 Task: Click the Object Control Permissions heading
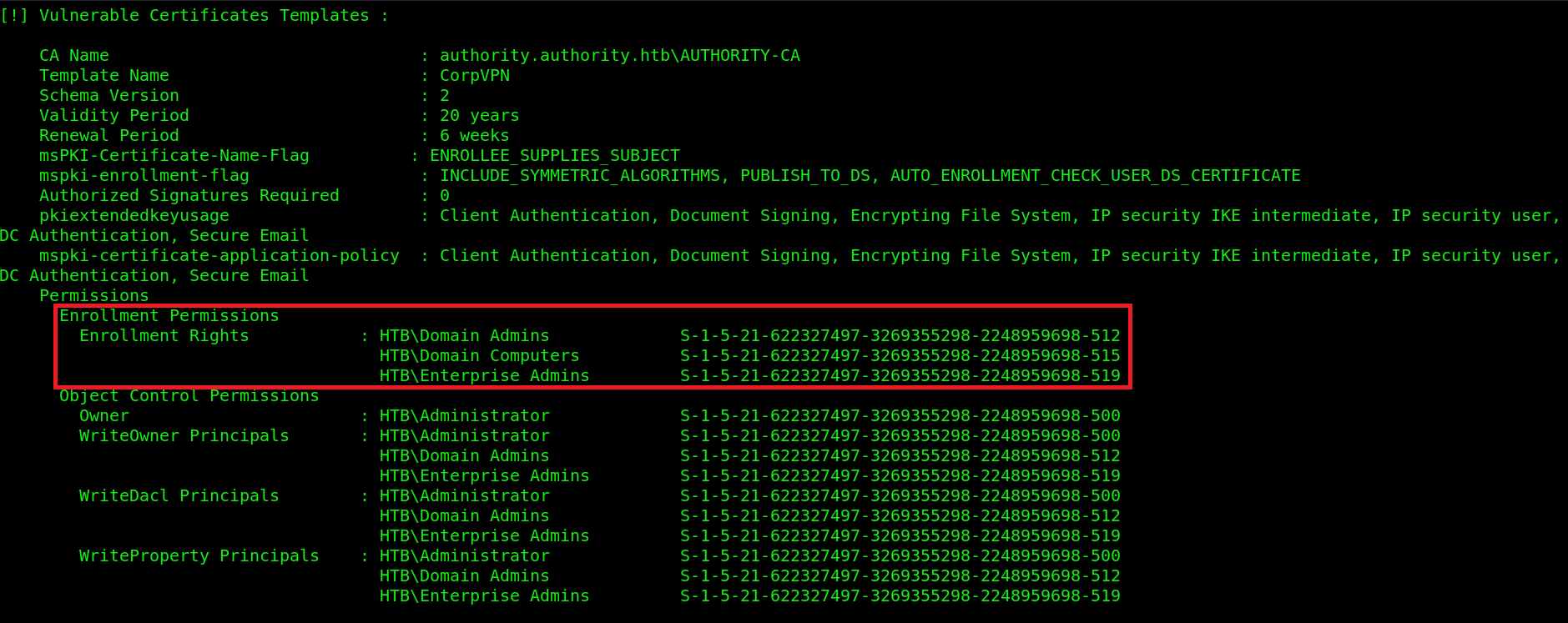coord(189,396)
